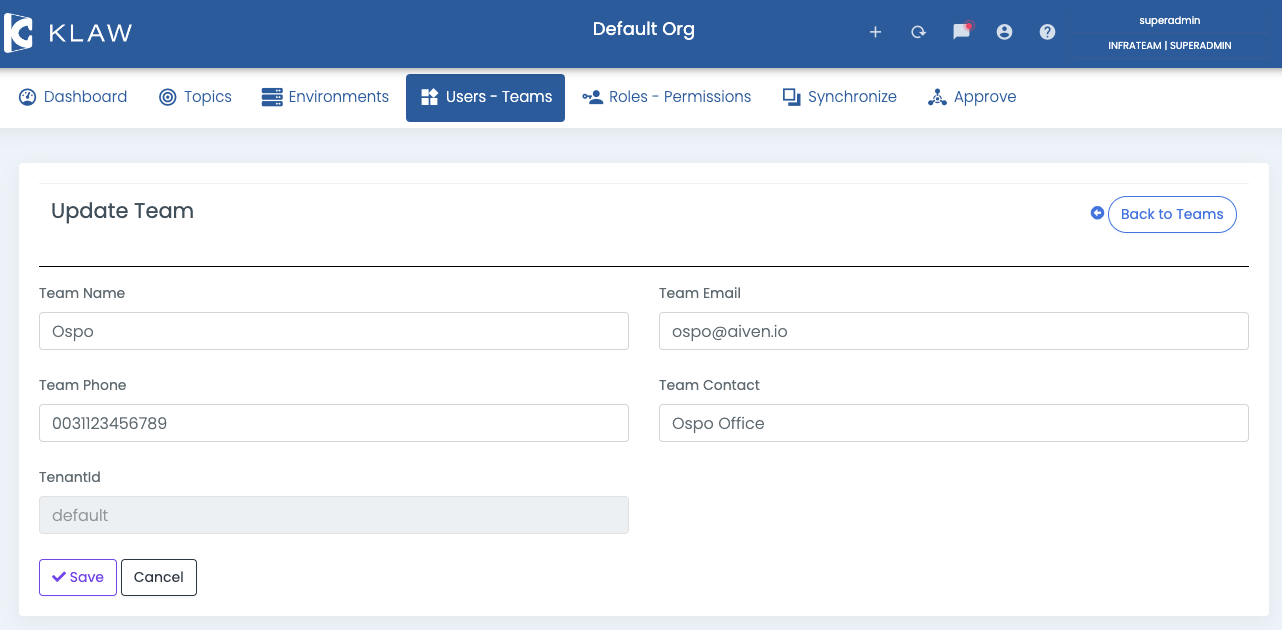
Task: Open the Approve tab
Action: pyautogui.click(x=972, y=97)
